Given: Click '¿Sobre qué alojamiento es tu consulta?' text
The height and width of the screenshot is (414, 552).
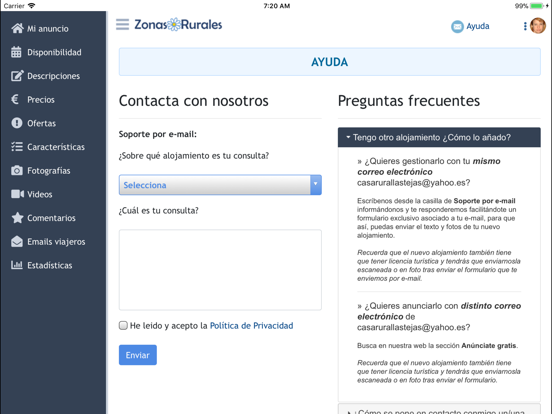Looking at the screenshot, I should (x=194, y=156).
